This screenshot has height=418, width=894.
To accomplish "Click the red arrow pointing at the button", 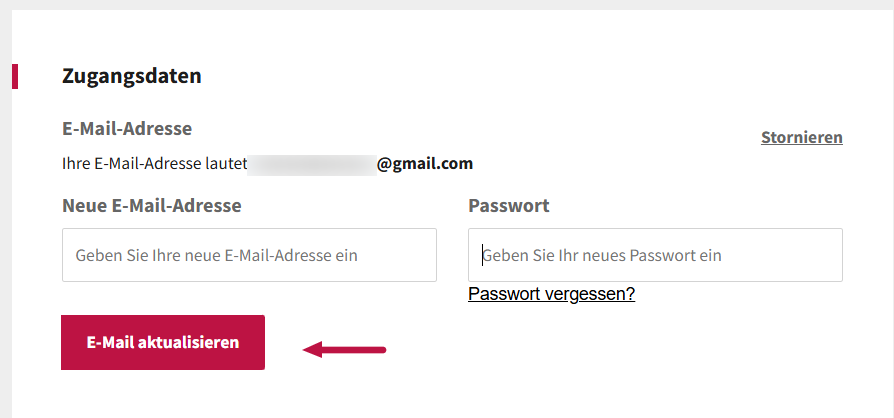I will [344, 349].
